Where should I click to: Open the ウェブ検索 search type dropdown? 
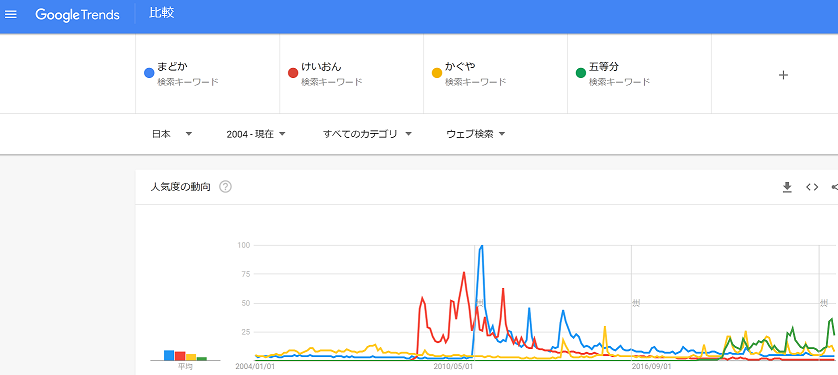[x=476, y=134]
